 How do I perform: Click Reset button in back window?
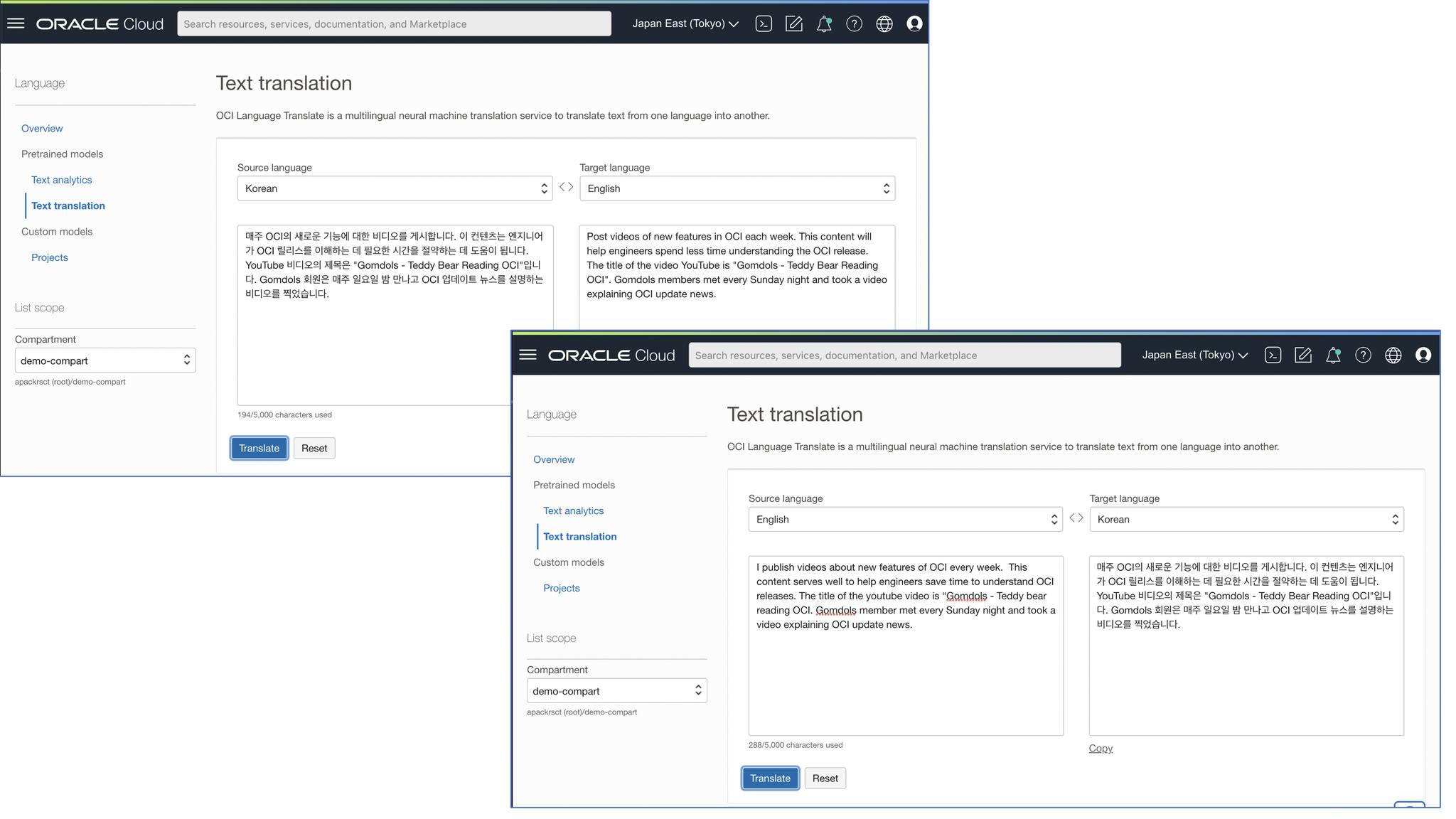point(314,448)
